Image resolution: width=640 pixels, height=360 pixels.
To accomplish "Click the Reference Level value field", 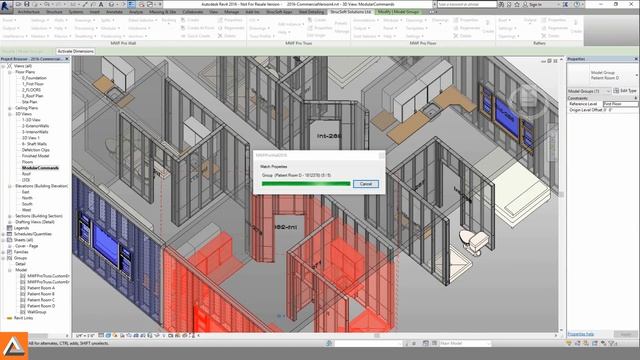I will [x=620, y=104].
